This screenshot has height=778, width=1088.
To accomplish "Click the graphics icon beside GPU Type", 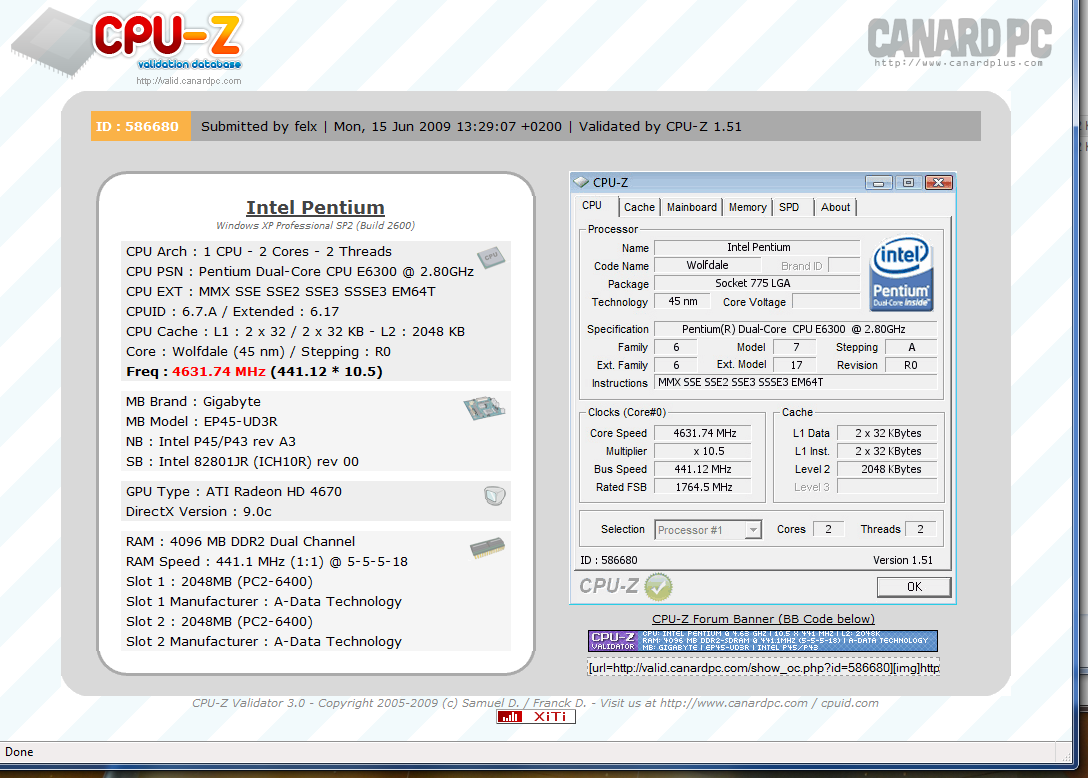I will click(495, 495).
